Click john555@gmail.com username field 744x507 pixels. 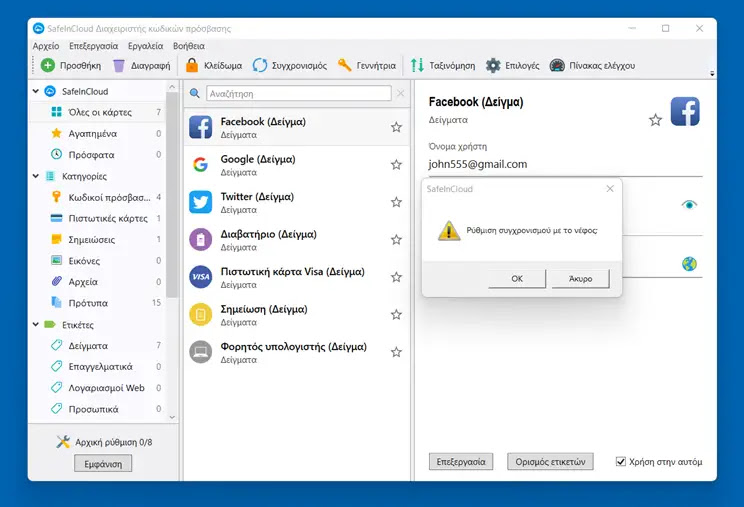point(565,164)
